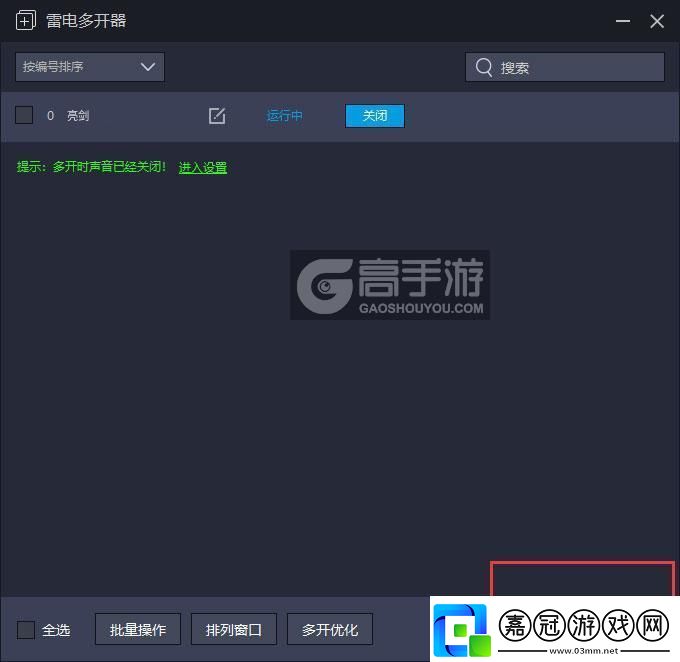This screenshot has width=680, height=662.
Task: Close the 雷电多开器 window
Action: 657,21
